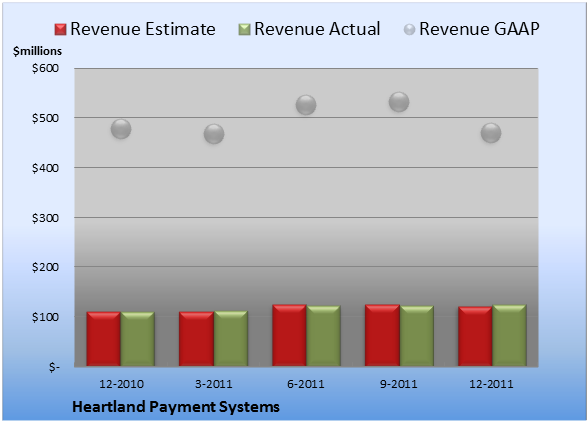588x422 pixels.
Task: Click the green actual bar for 3-2011
Action: click(x=231, y=338)
